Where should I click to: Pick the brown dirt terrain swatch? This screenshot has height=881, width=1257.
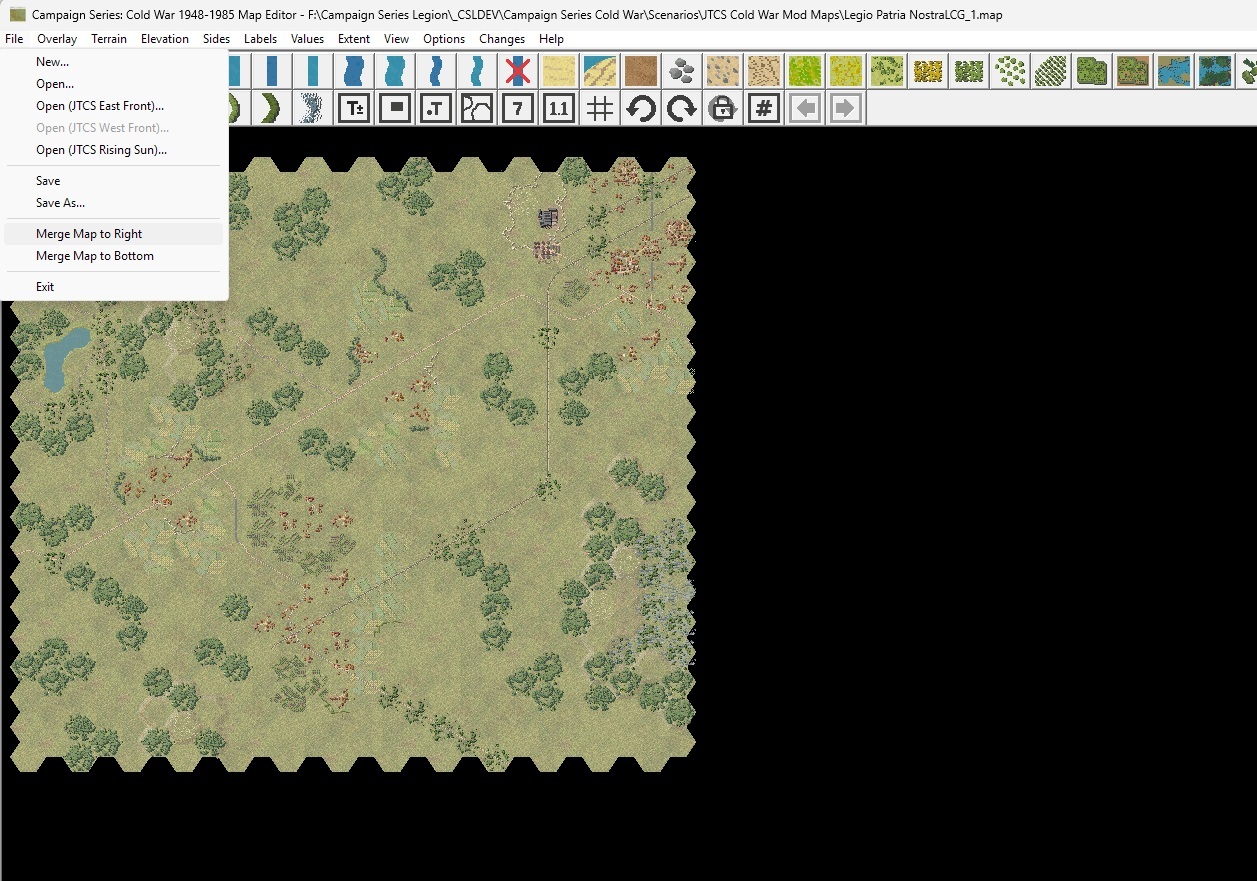click(x=640, y=71)
